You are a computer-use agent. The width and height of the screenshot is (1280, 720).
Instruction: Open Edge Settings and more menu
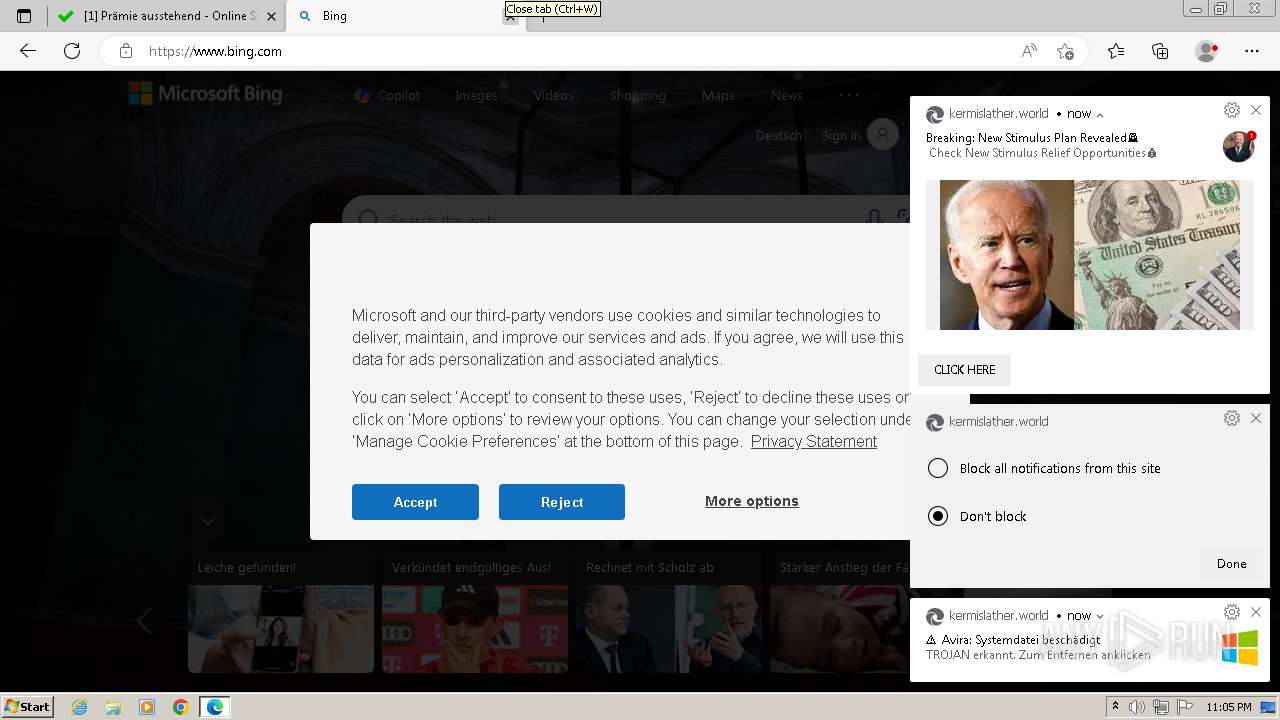[1252, 51]
